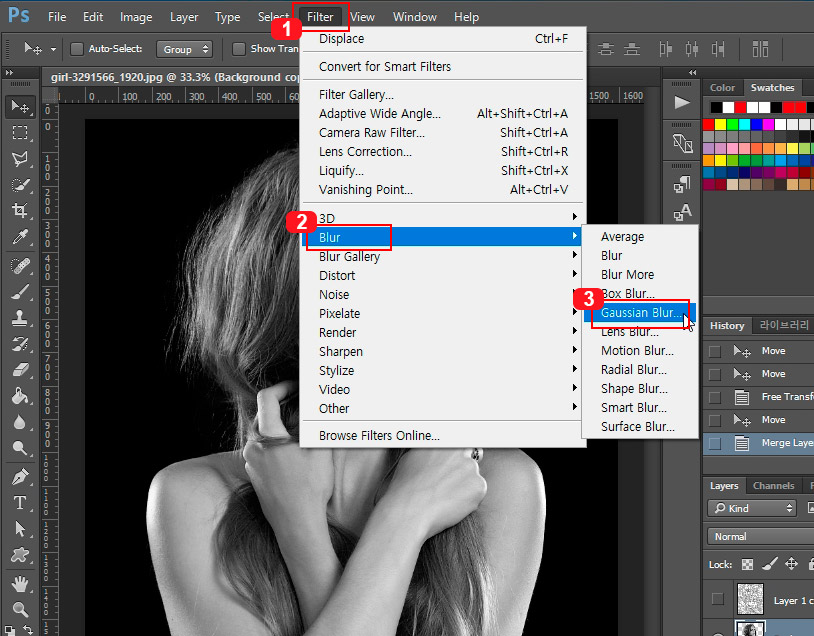
Task: Switch to the Channels tab
Action: (x=773, y=485)
